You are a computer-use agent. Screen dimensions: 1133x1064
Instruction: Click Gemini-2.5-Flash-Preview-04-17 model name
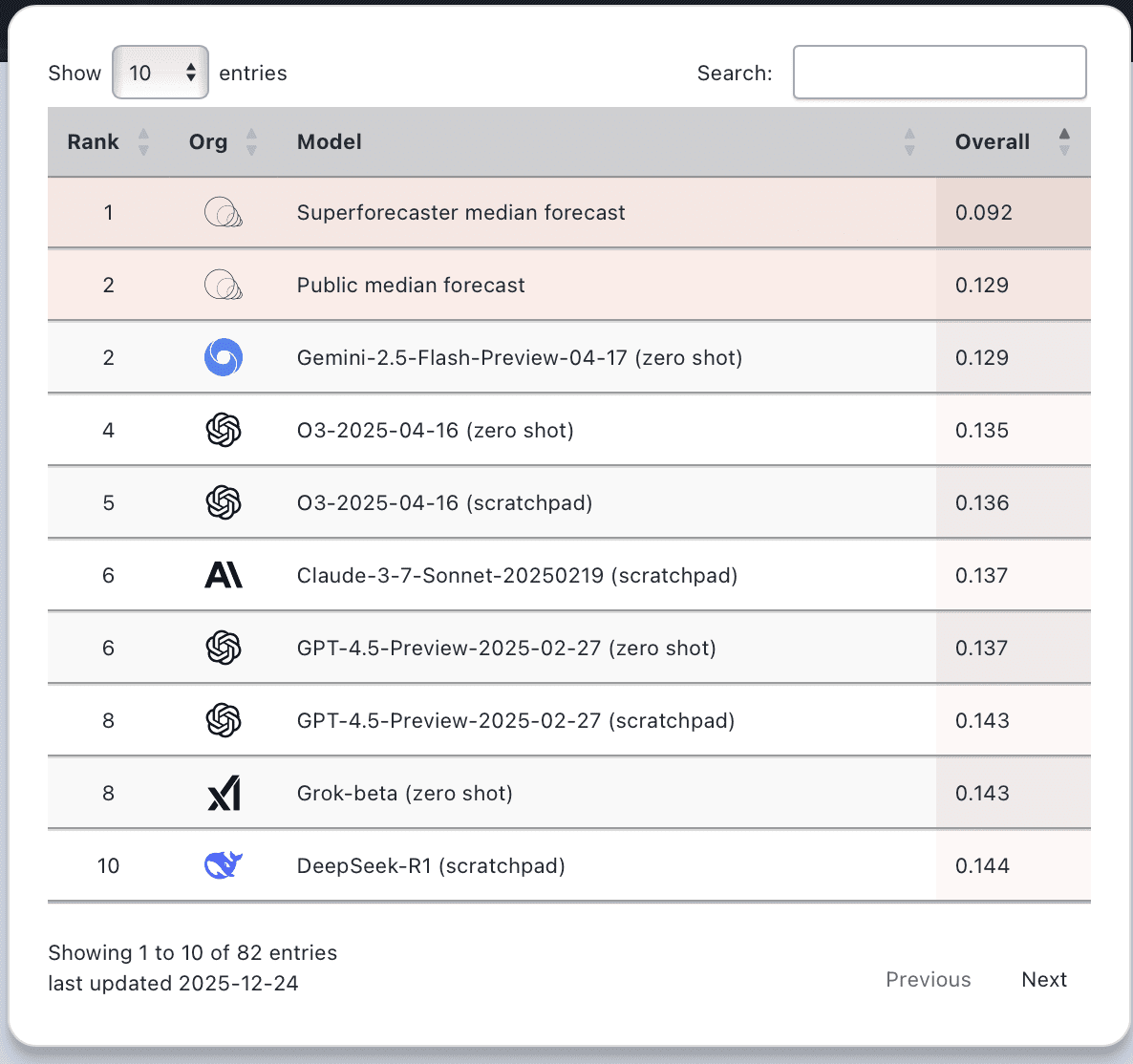point(520,357)
